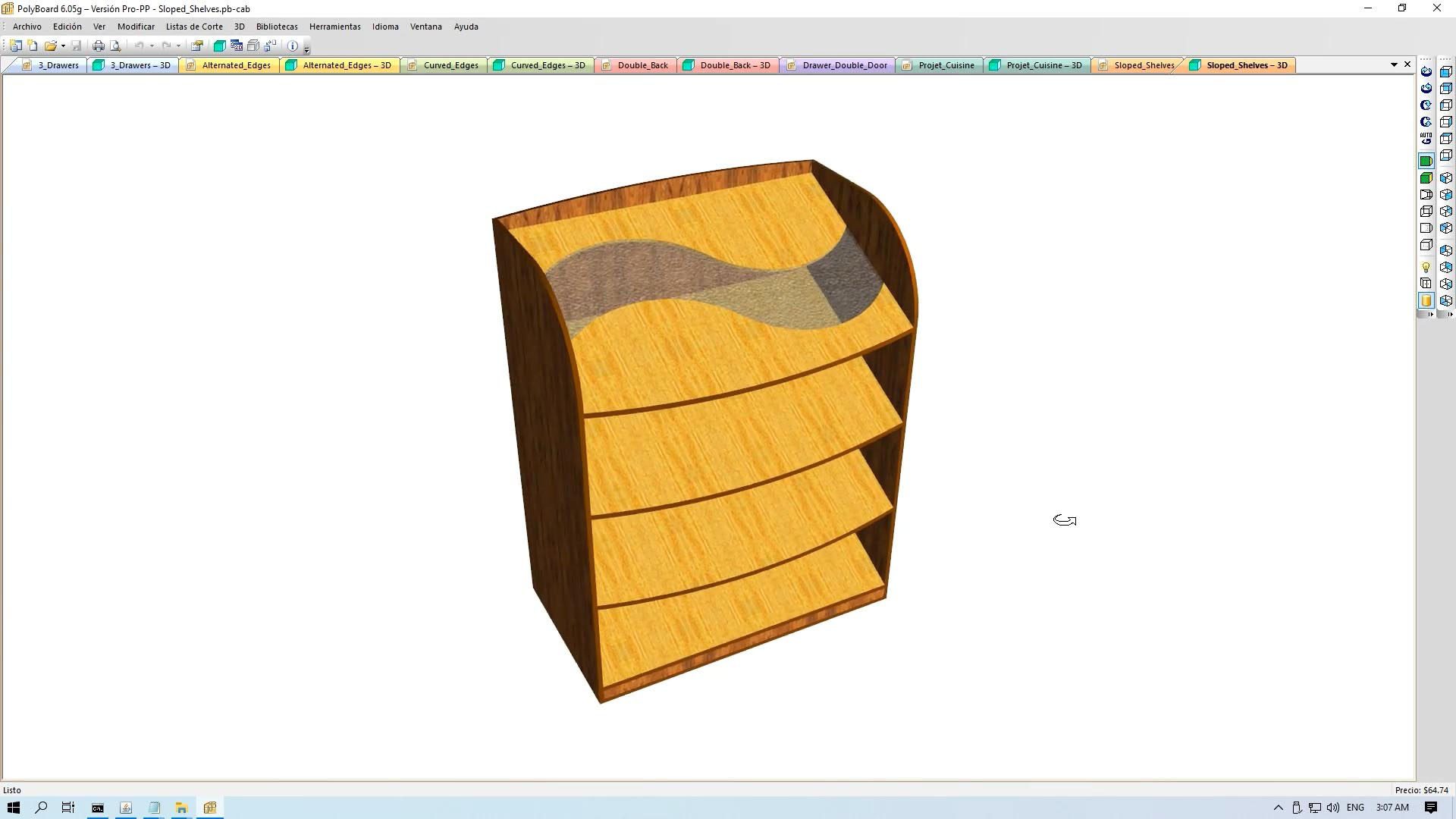
Task: Click the info (i) toolbar icon
Action: 293,46
